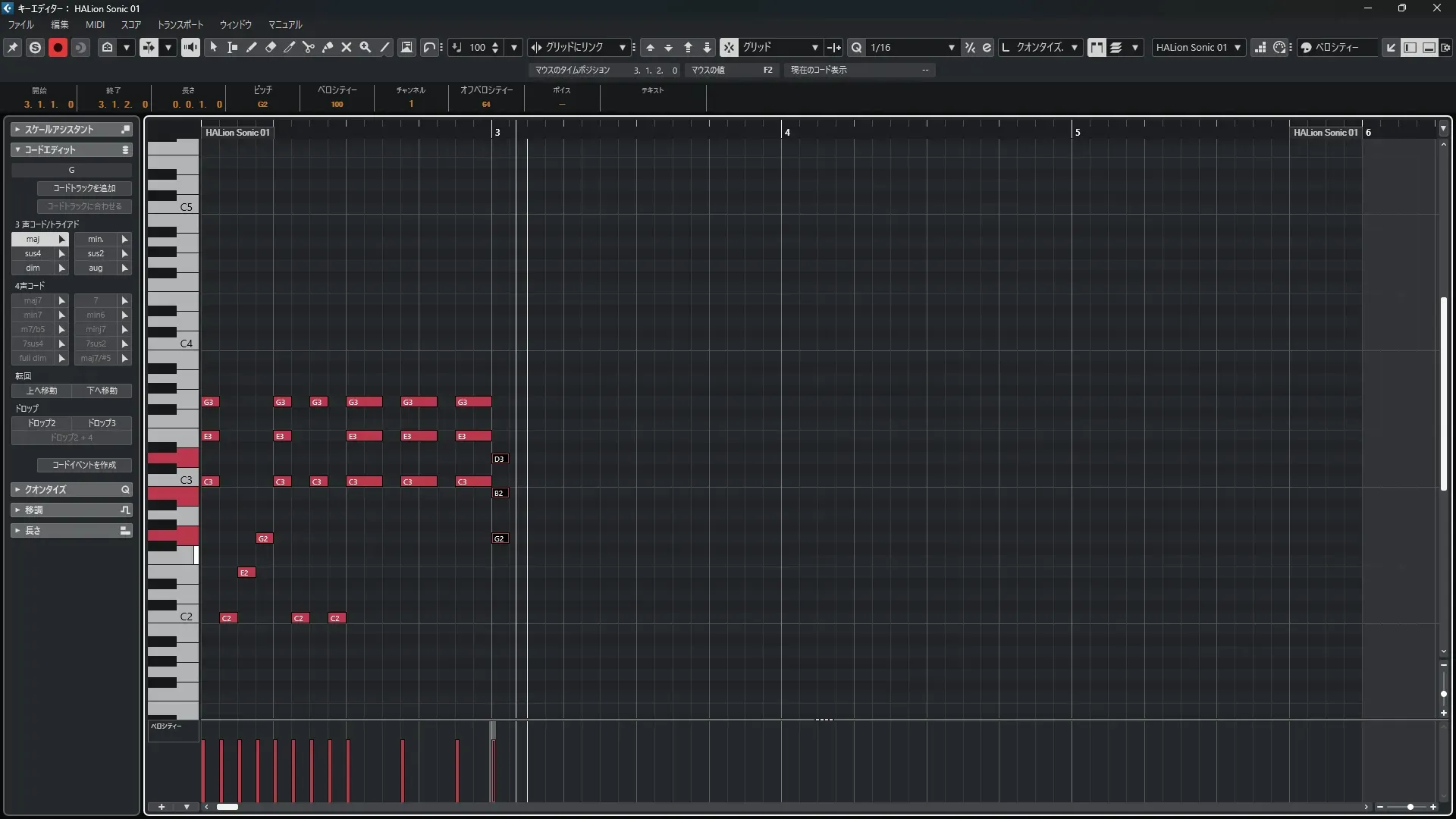Select the Mute X tool
The width and height of the screenshot is (1456, 819).
[347, 47]
